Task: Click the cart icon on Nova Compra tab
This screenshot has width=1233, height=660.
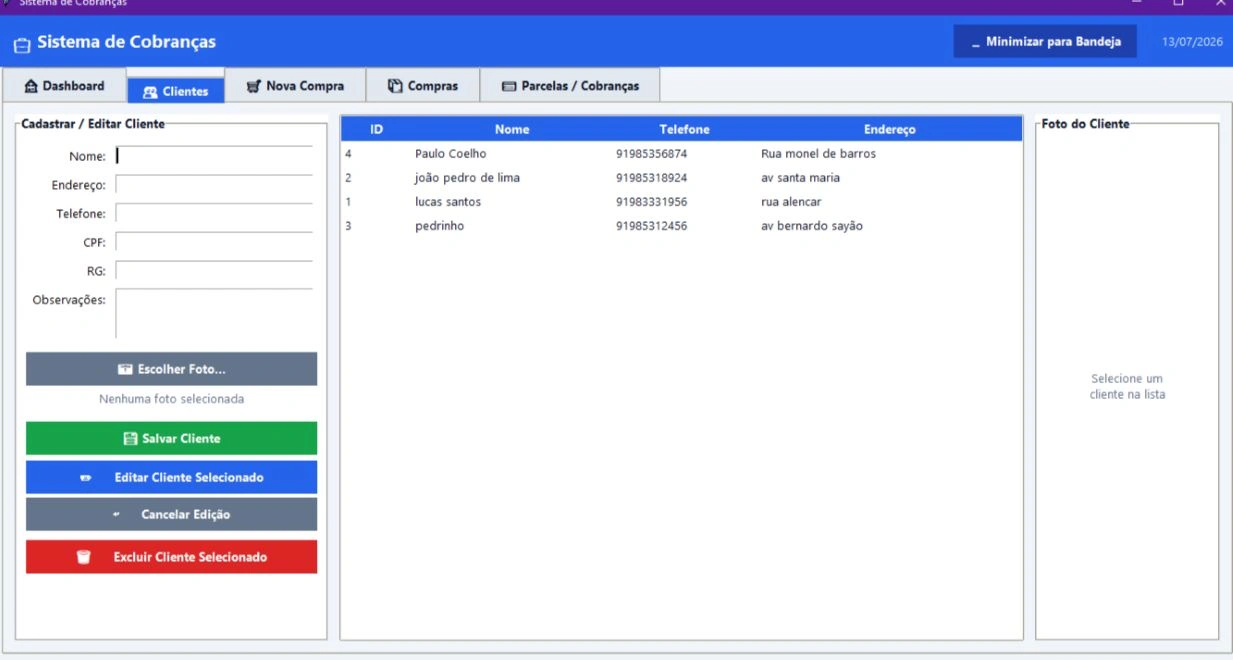Action: pos(253,86)
